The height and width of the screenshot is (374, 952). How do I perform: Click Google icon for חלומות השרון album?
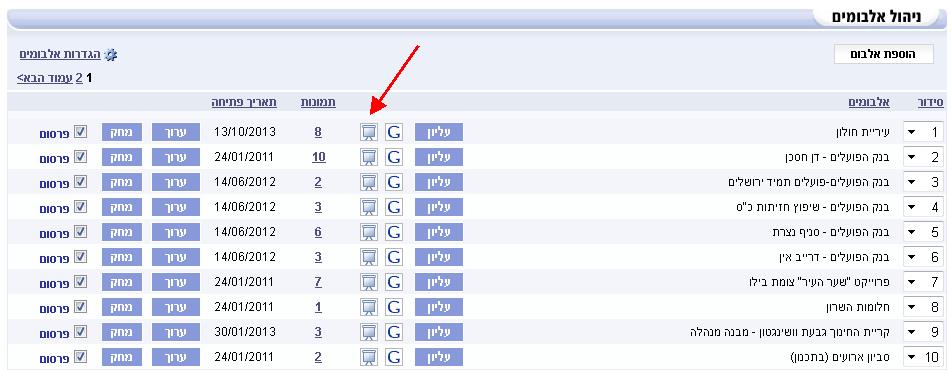(x=394, y=307)
